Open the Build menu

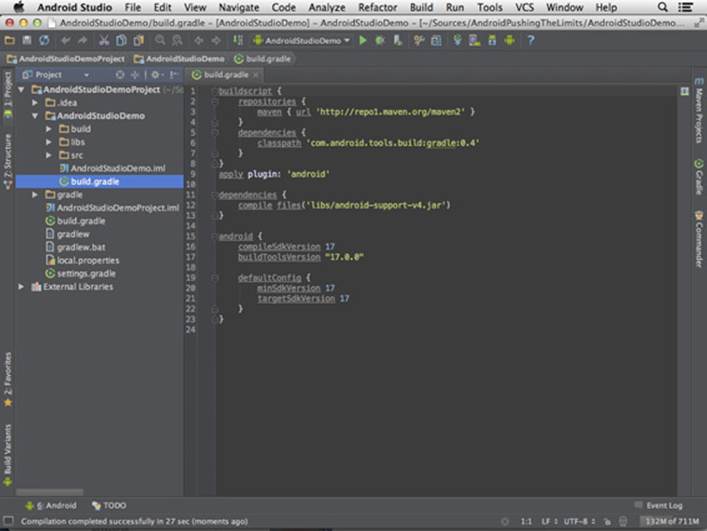(x=421, y=8)
